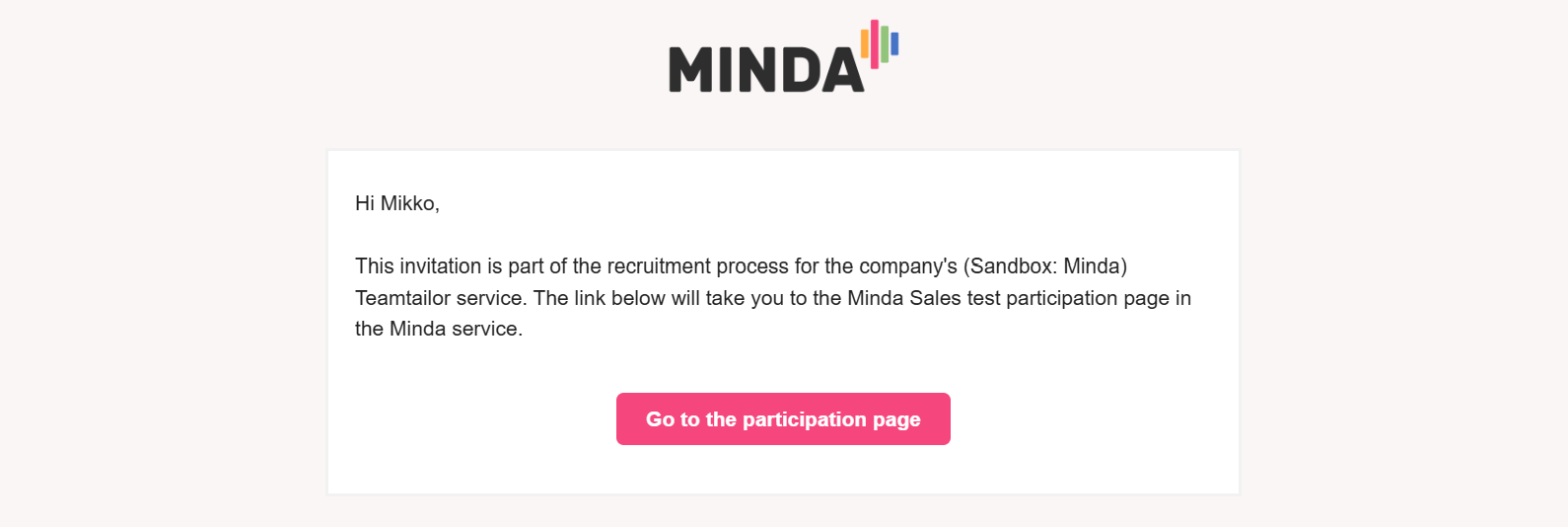Screen dimensions: 1568x527
Task: Click the letter A in the logo
Action: point(842,70)
